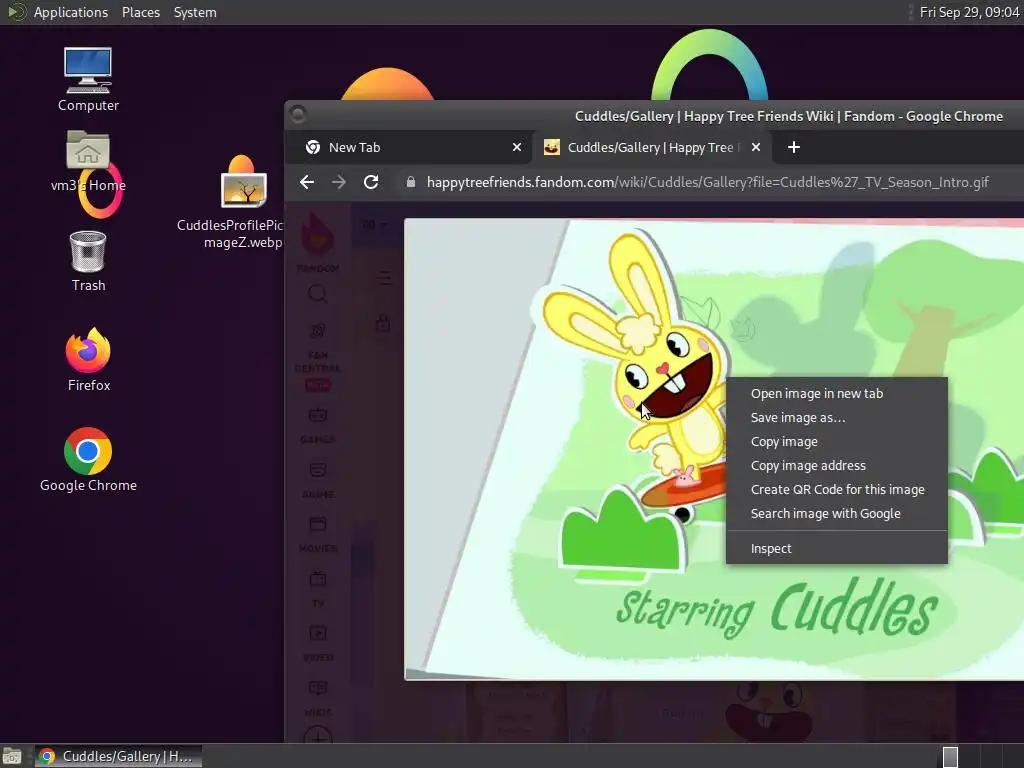Open Movies in Fandom sidebar
The height and width of the screenshot is (768, 1024).
tap(317, 534)
